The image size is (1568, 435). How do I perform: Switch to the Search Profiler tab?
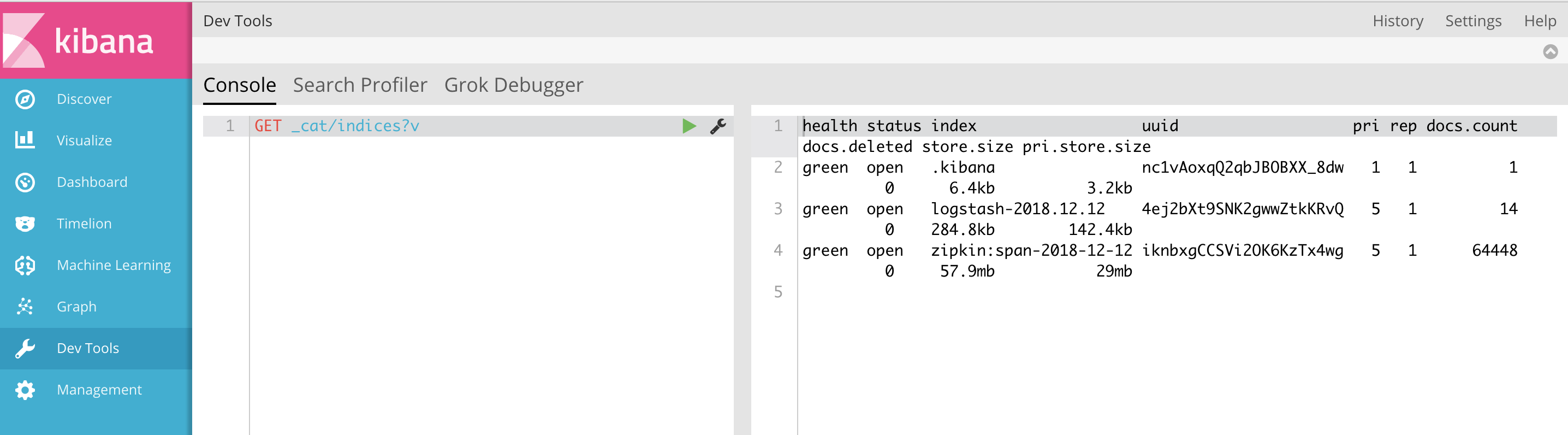click(360, 85)
